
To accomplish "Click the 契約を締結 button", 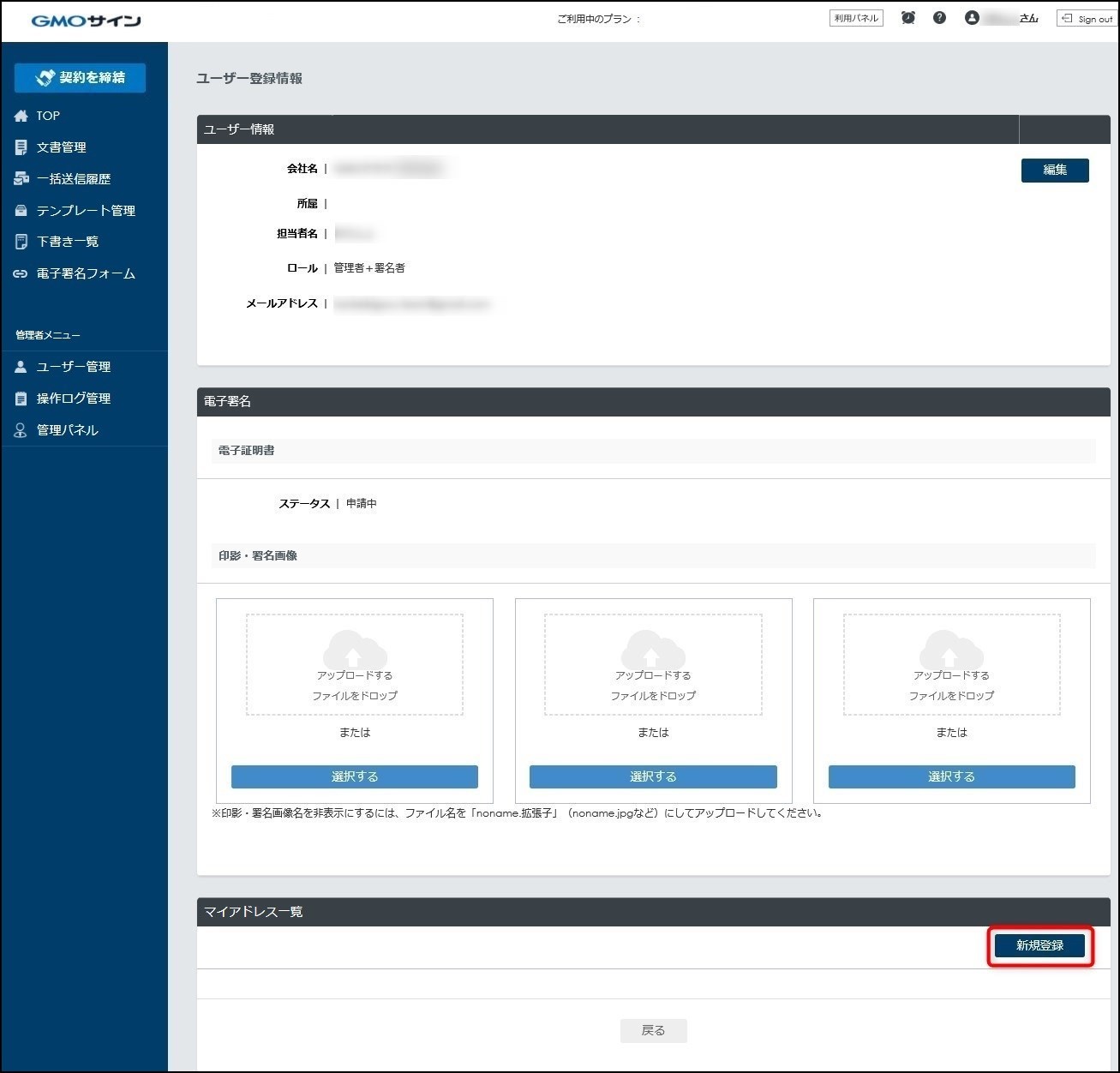I will (x=80, y=78).
